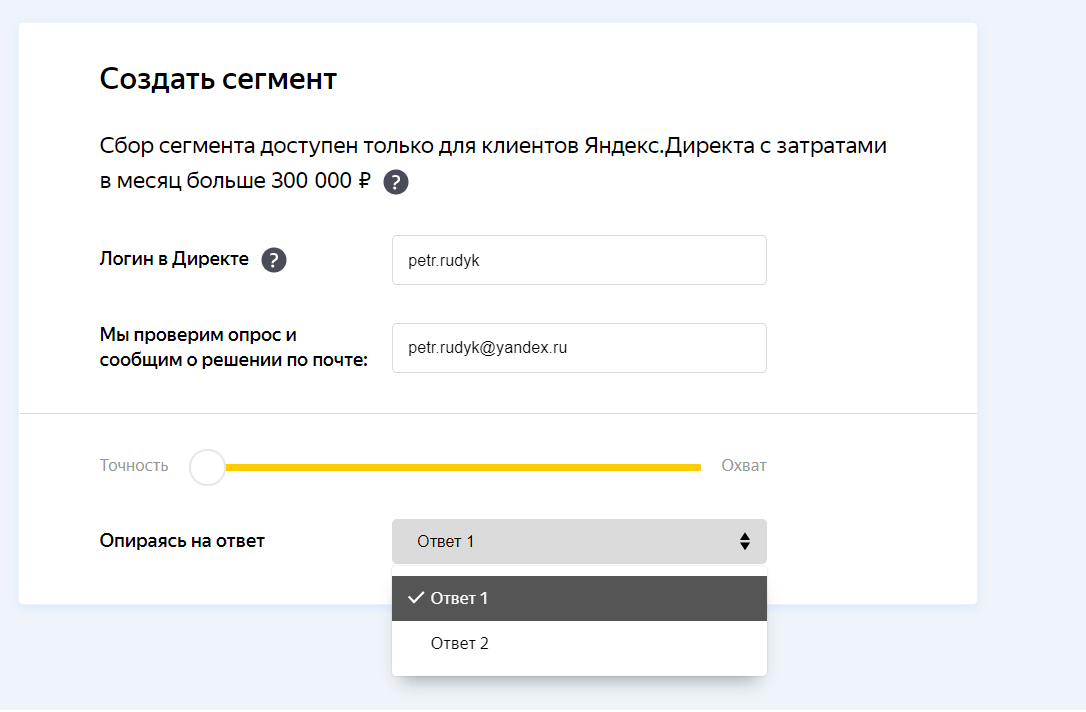Viewport: 1086px width, 712px height.
Task: Click the Охват label right of slider
Action: tap(743, 466)
